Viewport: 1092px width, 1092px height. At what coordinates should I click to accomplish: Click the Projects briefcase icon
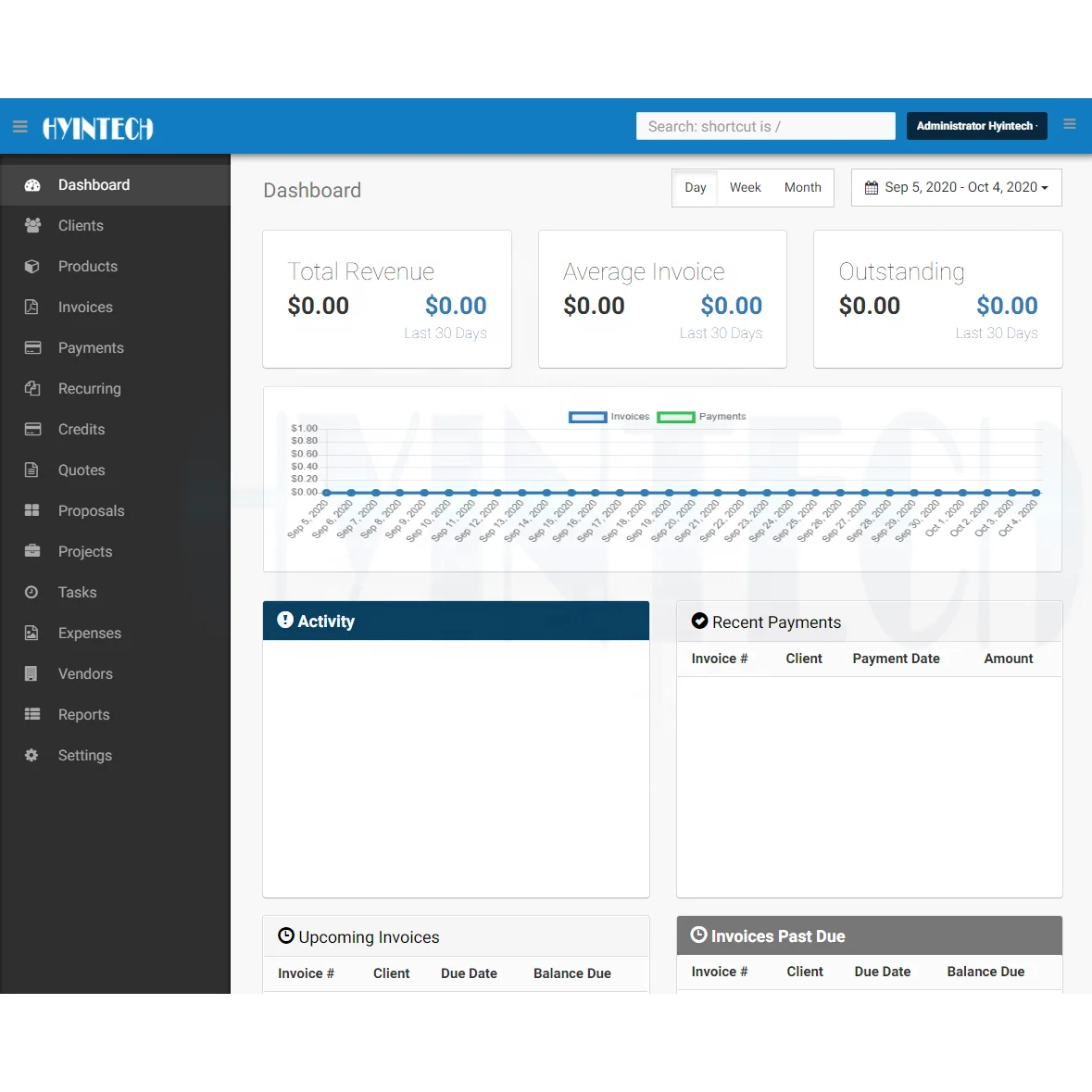click(32, 552)
